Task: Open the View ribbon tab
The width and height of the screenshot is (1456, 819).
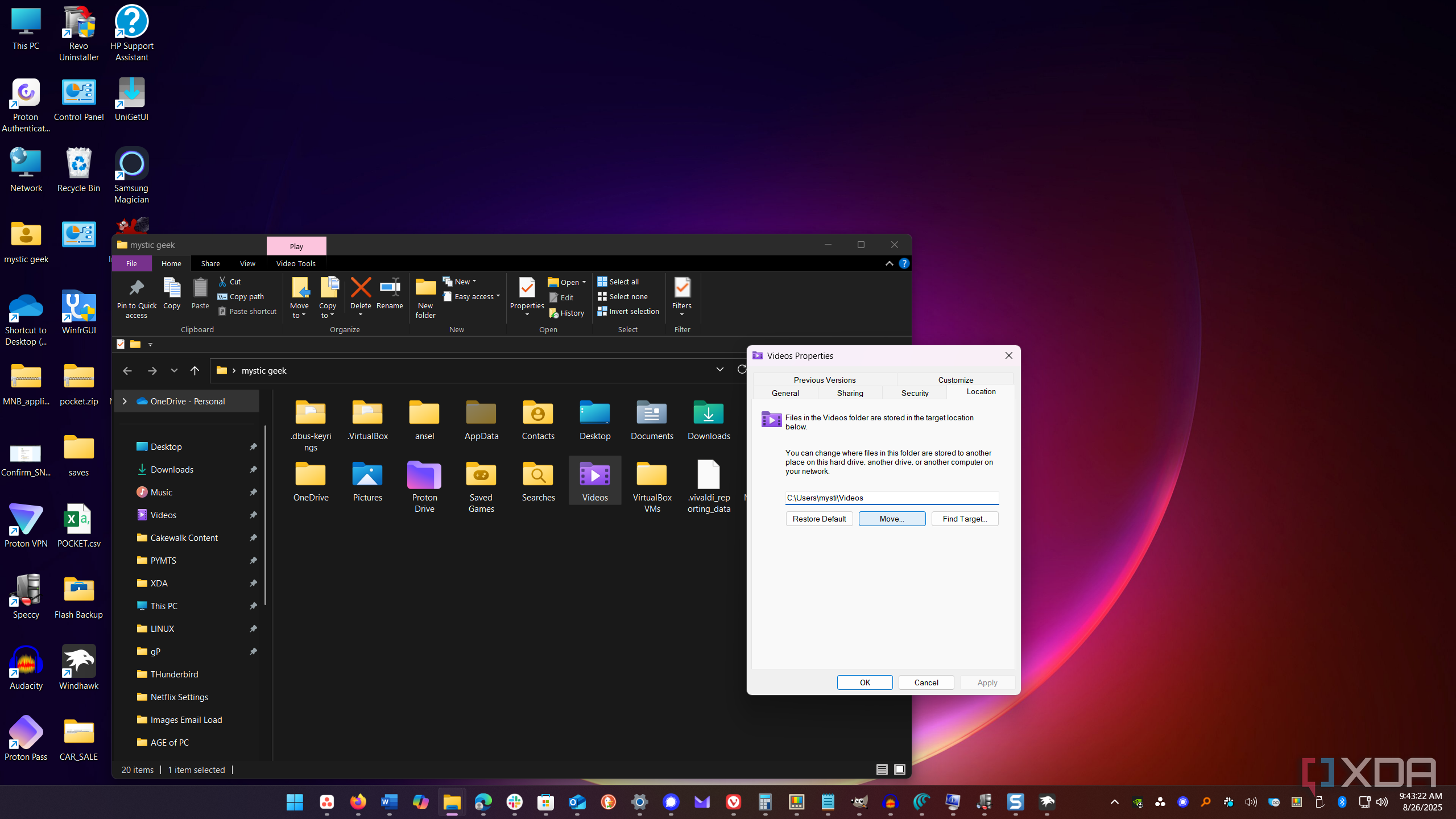Action: click(247, 263)
